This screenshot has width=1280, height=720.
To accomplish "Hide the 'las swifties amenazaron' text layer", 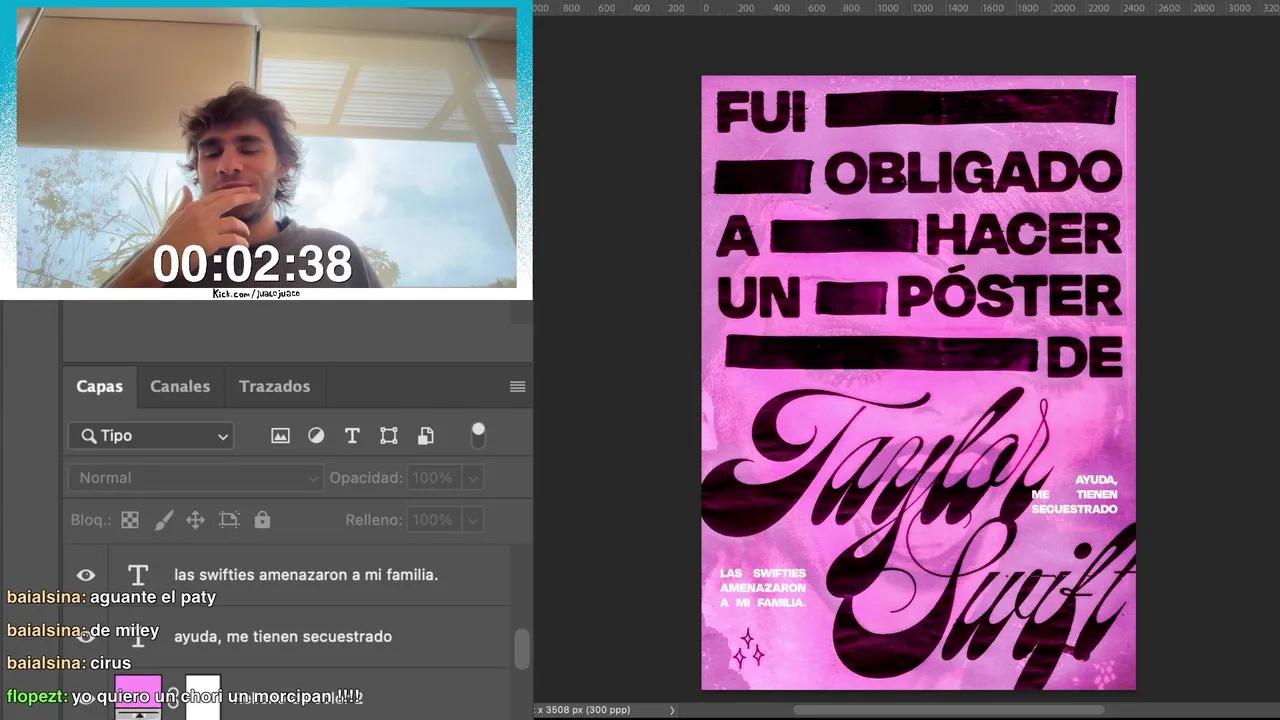I will point(86,575).
